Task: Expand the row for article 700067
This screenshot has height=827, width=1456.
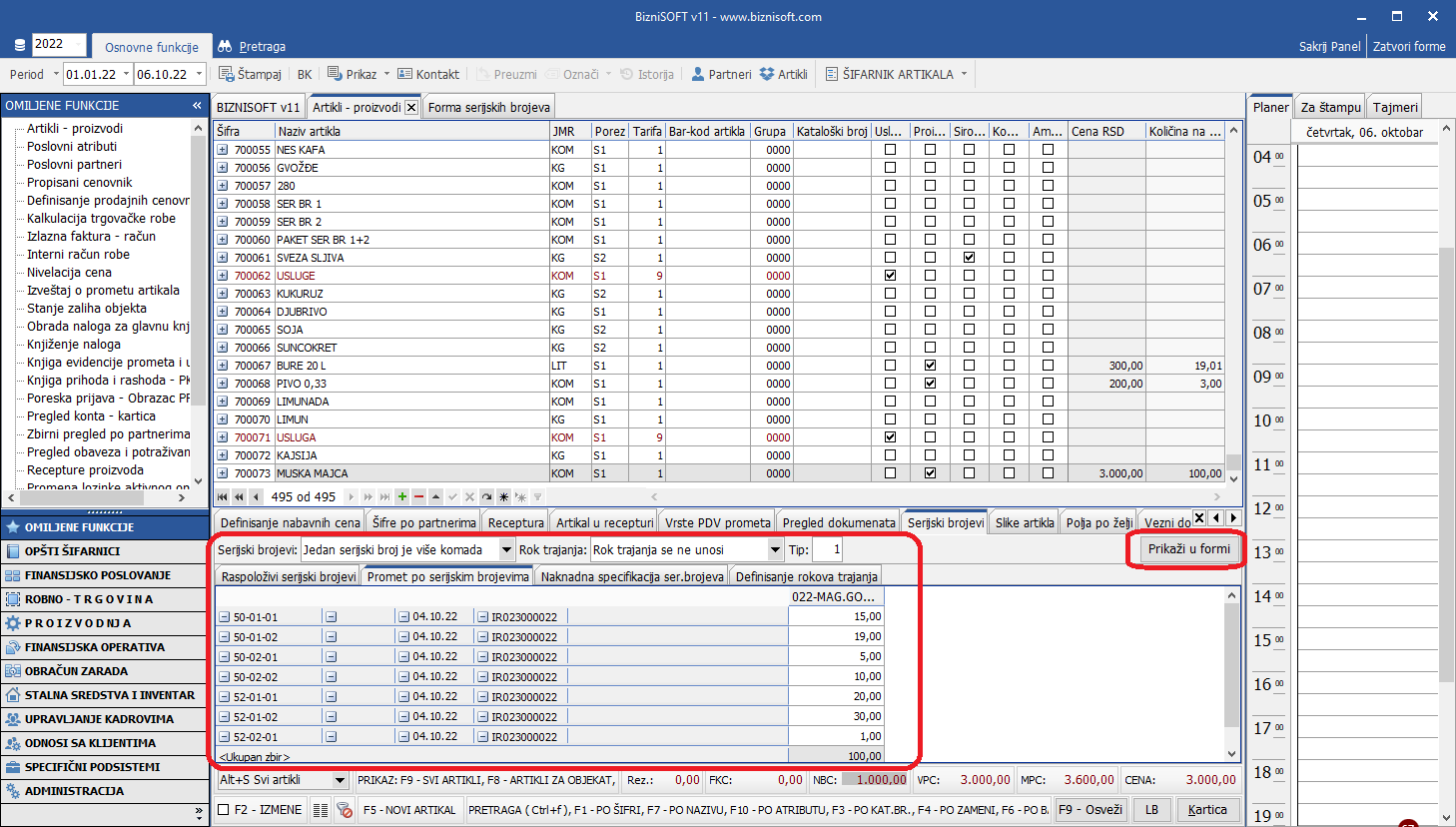Action: [x=223, y=366]
